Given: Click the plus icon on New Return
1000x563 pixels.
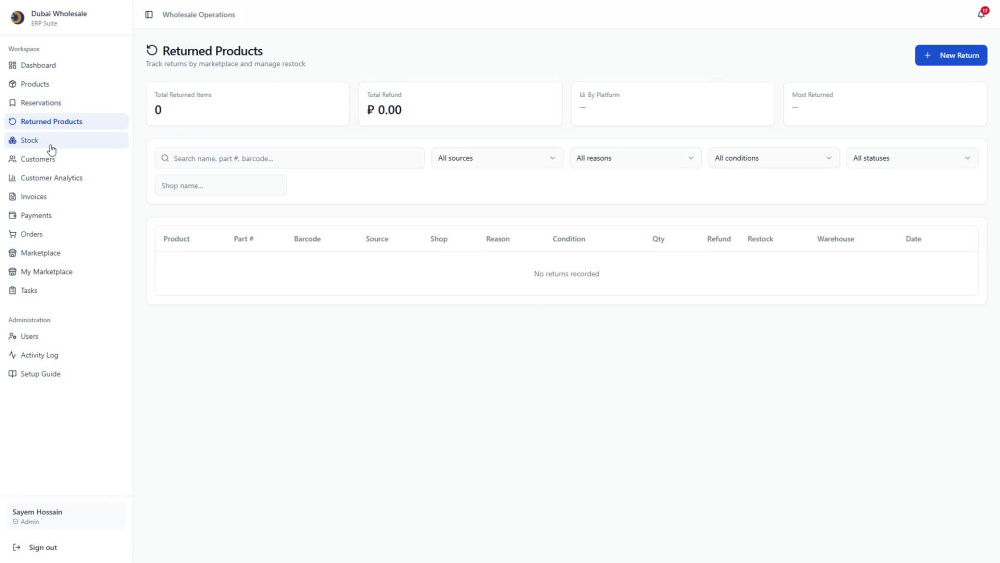Looking at the screenshot, I should [927, 55].
